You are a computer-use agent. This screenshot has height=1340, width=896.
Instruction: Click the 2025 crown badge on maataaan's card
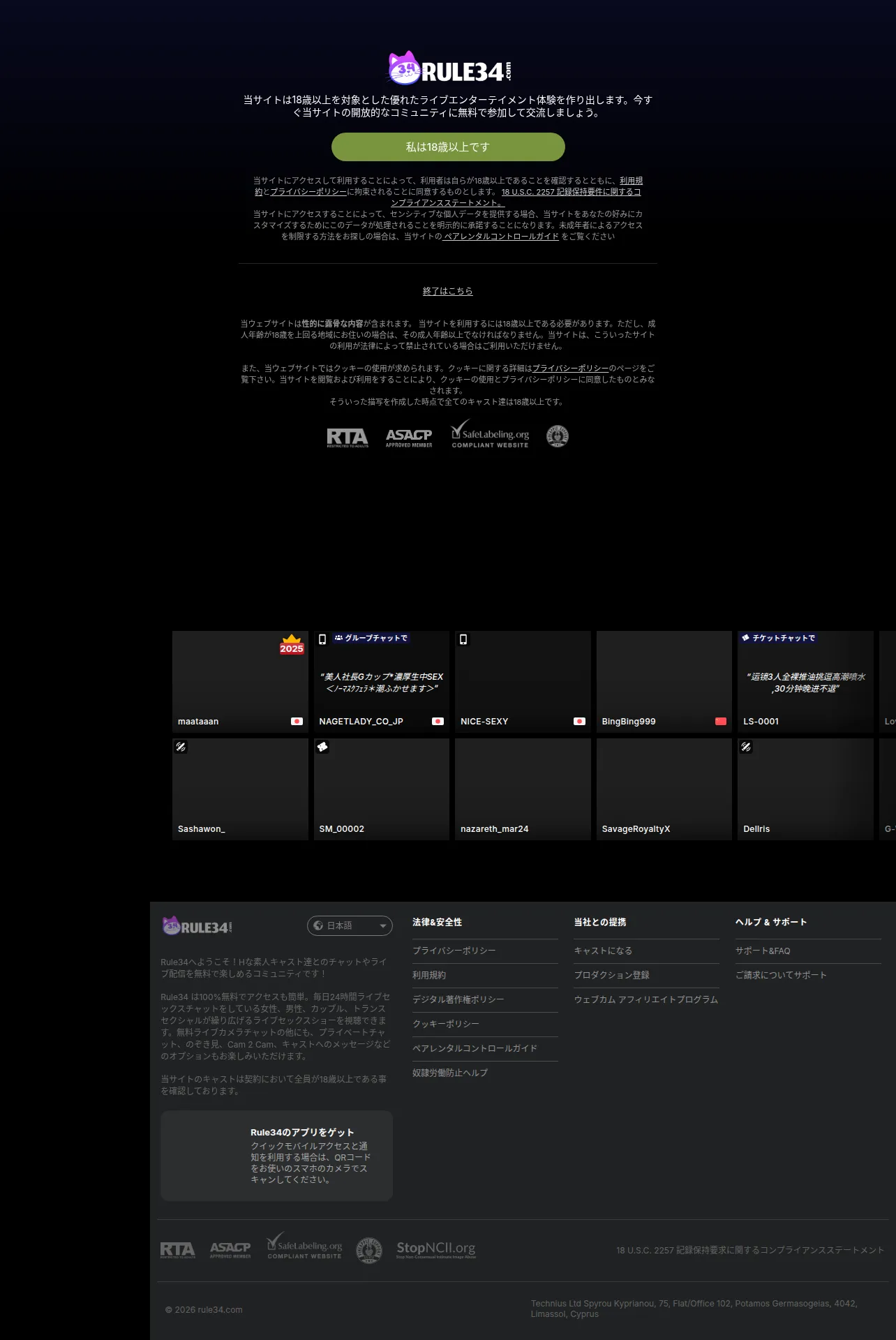(292, 644)
